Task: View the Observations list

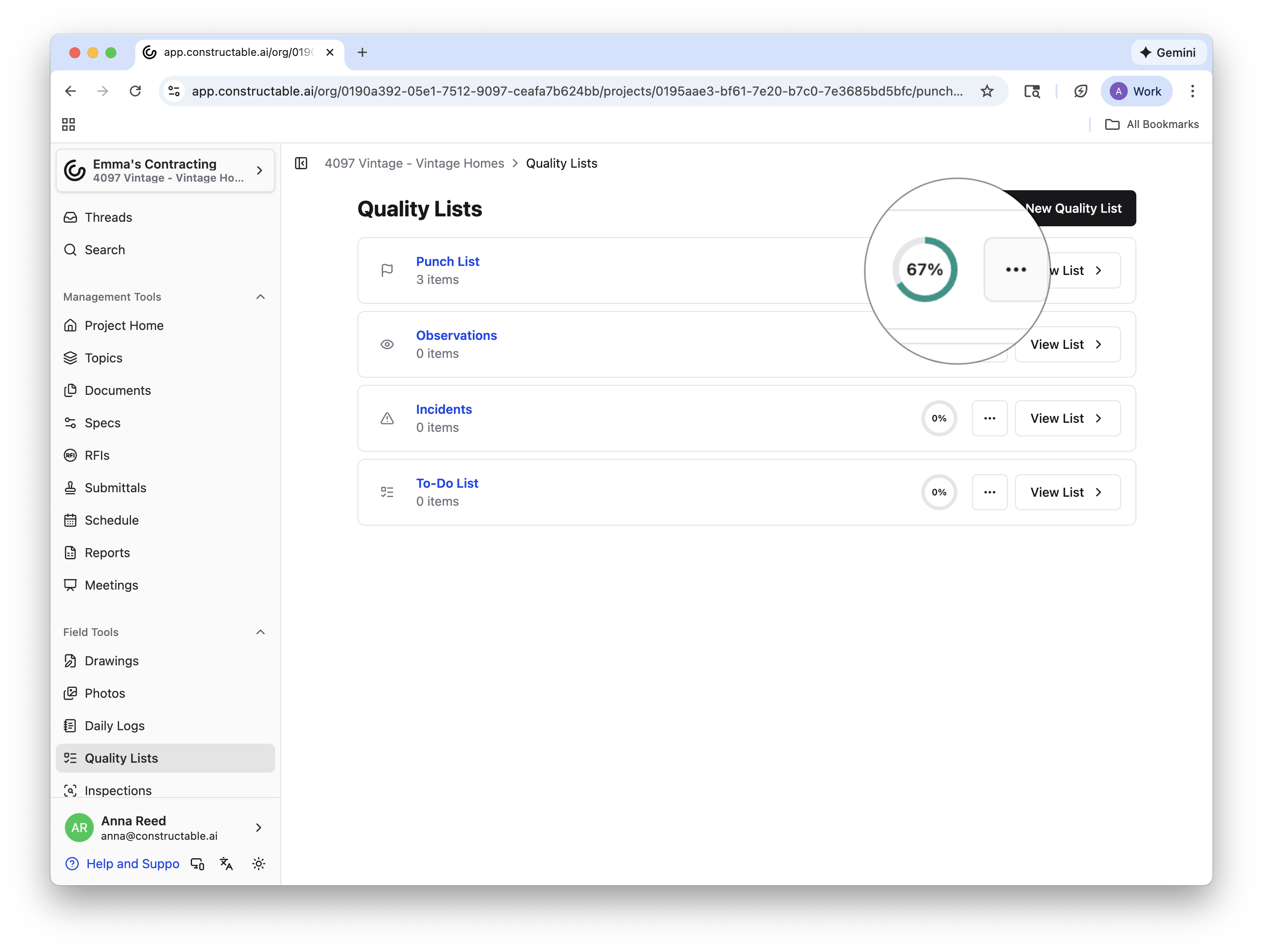Action: (x=1067, y=344)
